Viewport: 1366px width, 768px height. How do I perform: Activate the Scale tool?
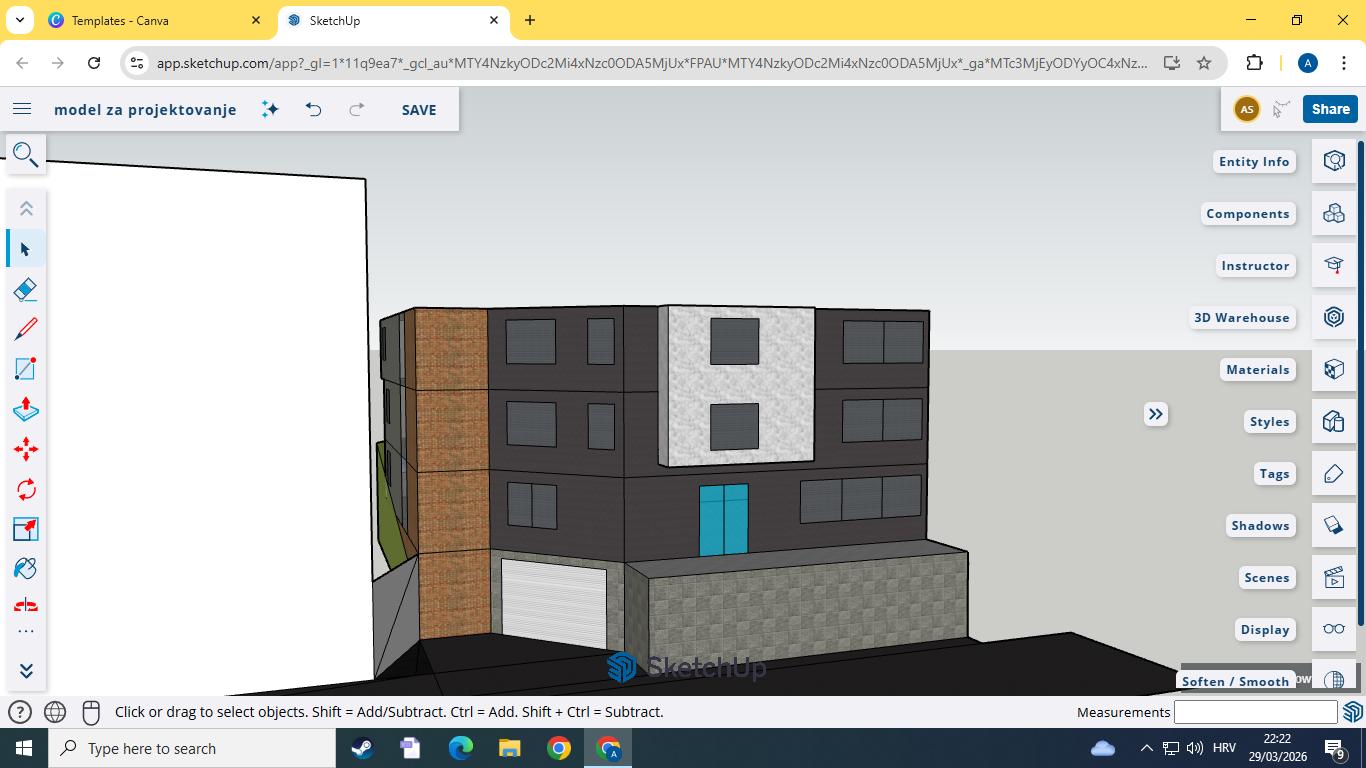coord(26,529)
